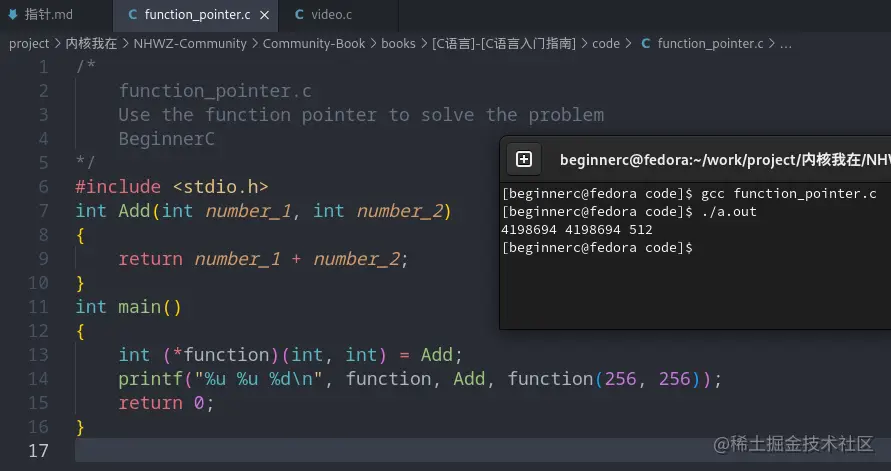Image resolution: width=891 pixels, height=471 pixels.
Task: Click 'Add' function name on line 7
Action: 134,211
